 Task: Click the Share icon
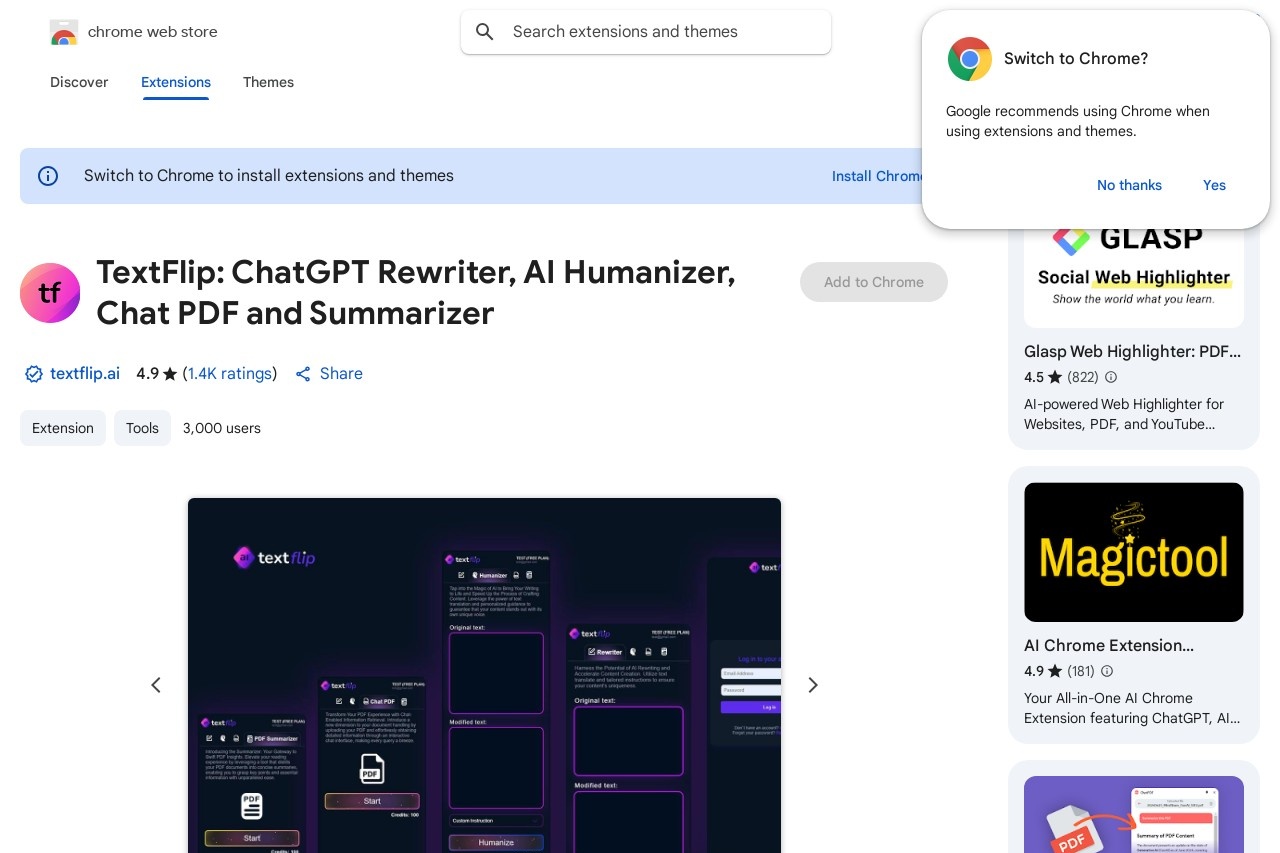pyautogui.click(x=303, y=374)
